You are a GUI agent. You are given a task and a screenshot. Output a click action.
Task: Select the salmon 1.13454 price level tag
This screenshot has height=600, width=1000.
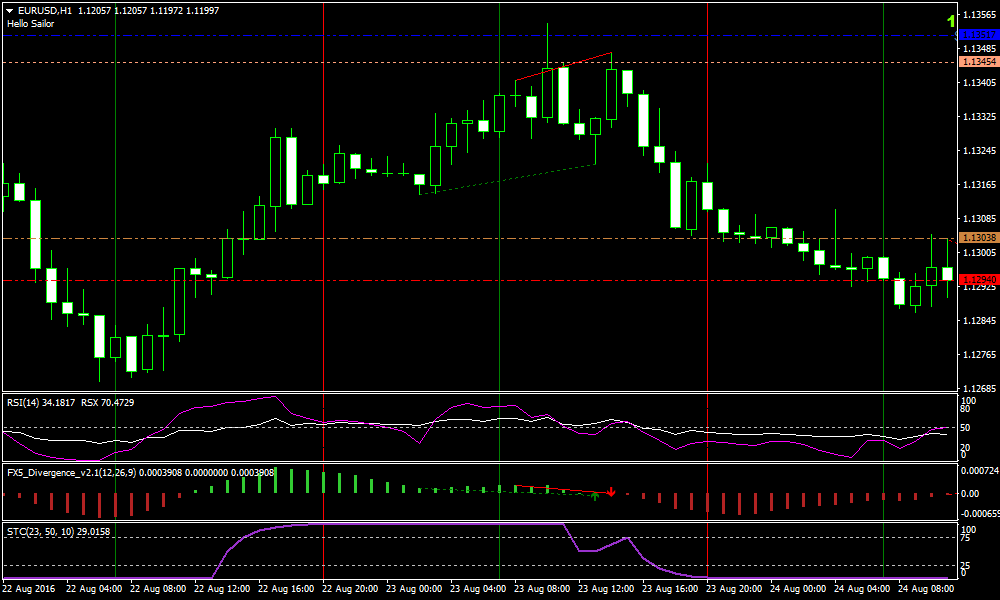click(x=978, y=62)
